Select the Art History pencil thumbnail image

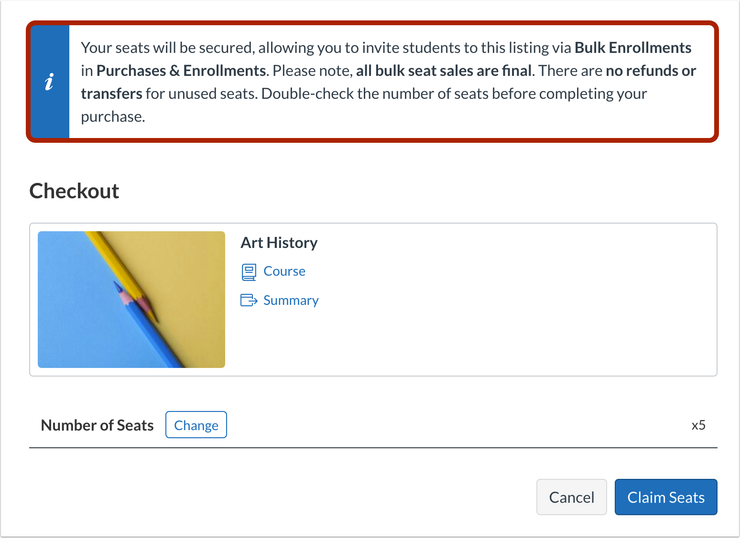(x=131, y=300)
